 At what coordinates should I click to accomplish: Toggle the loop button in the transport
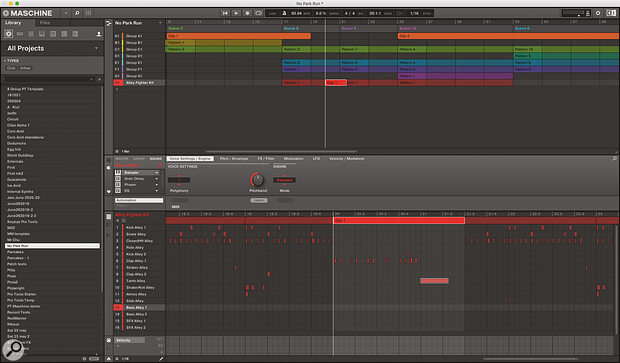(x=258, y=13)
